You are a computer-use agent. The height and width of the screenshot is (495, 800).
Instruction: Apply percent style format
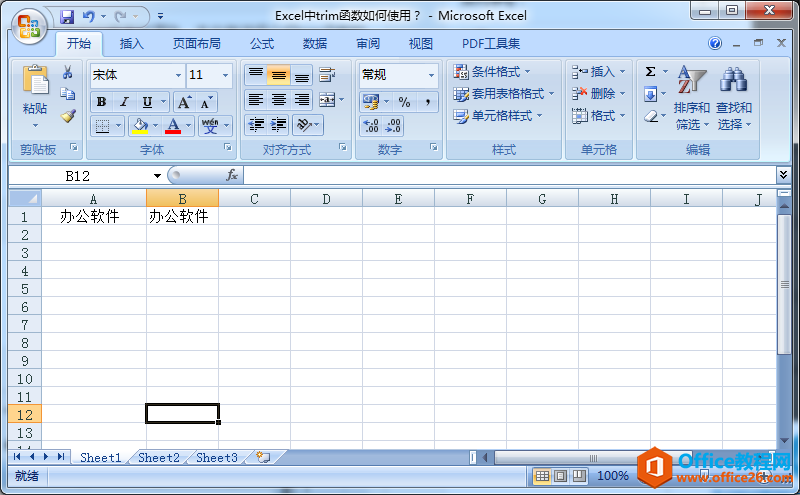point(405,102)
